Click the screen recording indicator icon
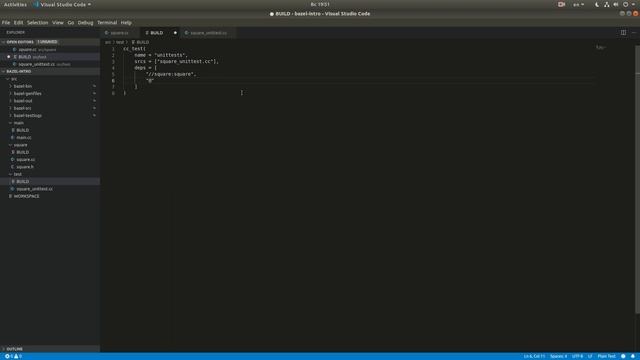640x360 pixels. point(561,4)
